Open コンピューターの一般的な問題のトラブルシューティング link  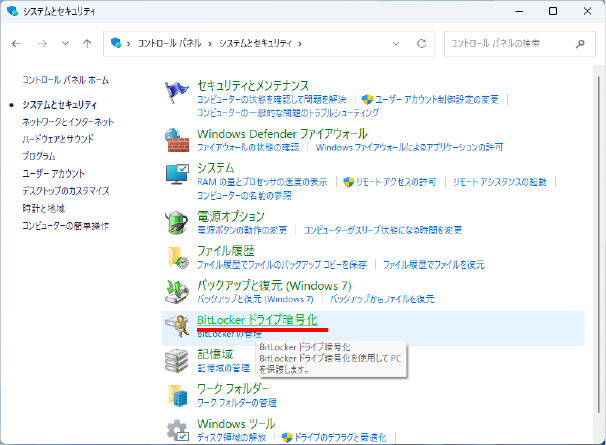pos(288,113)
